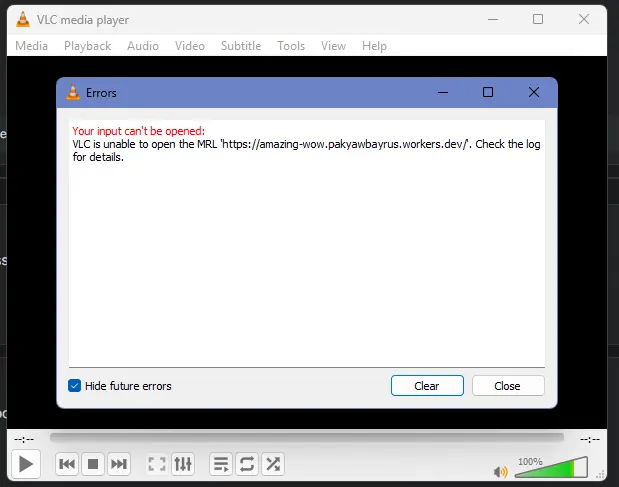Click the 'Your input can't be opened:' text

(x=139, y=131)
